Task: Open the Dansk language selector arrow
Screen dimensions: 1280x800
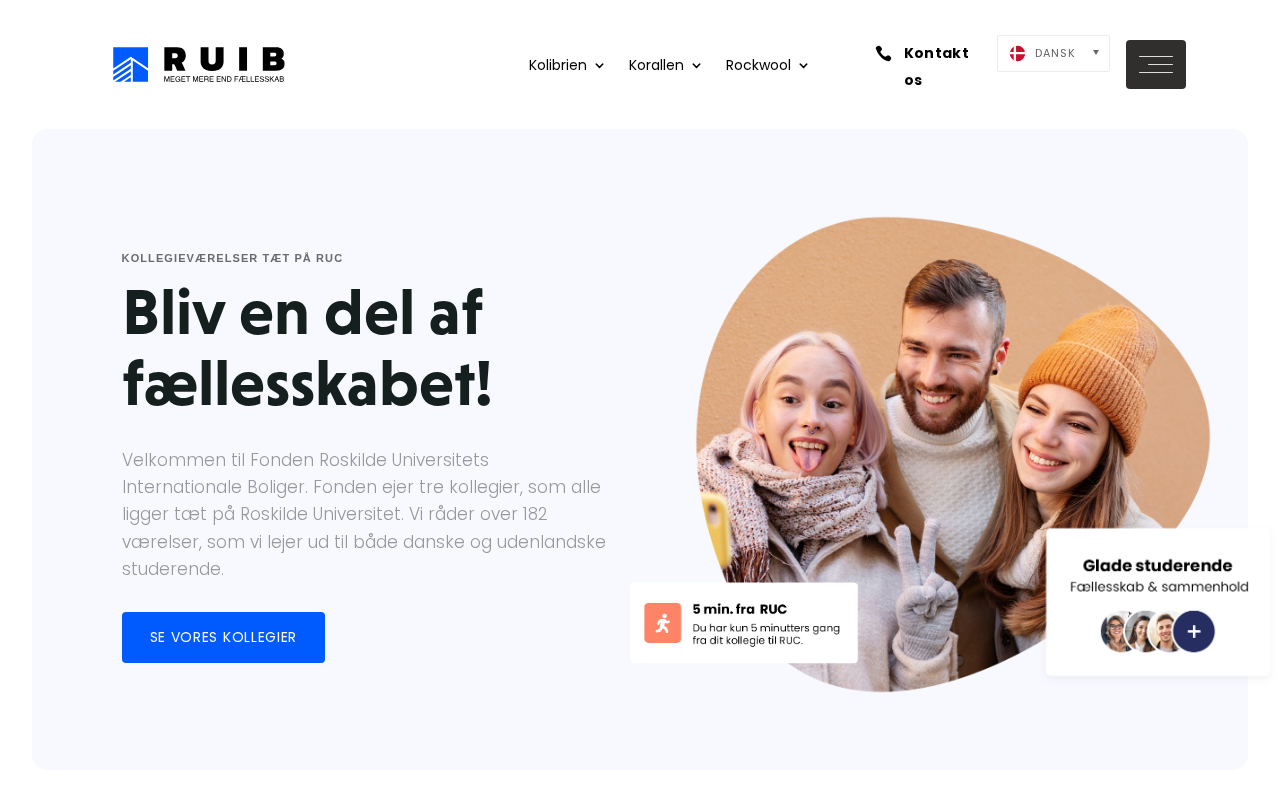Action: 1096,52
